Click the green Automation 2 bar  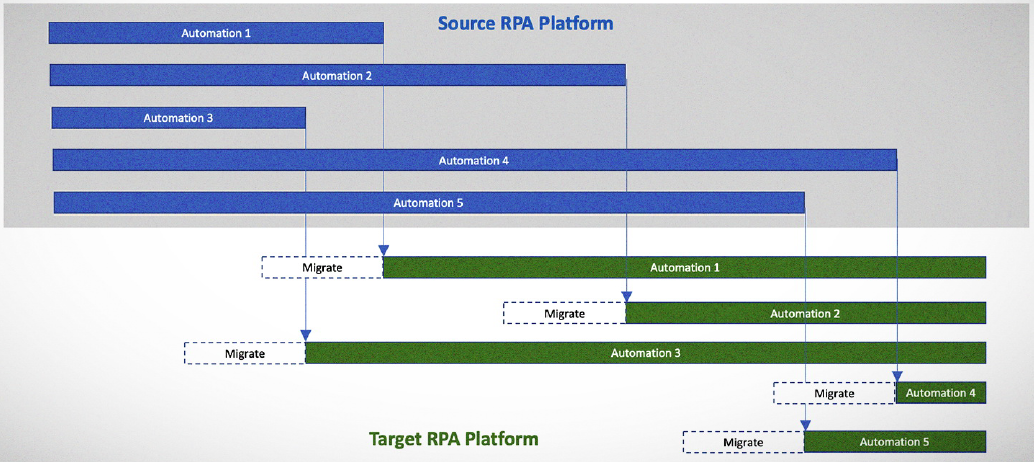point(805,313)
